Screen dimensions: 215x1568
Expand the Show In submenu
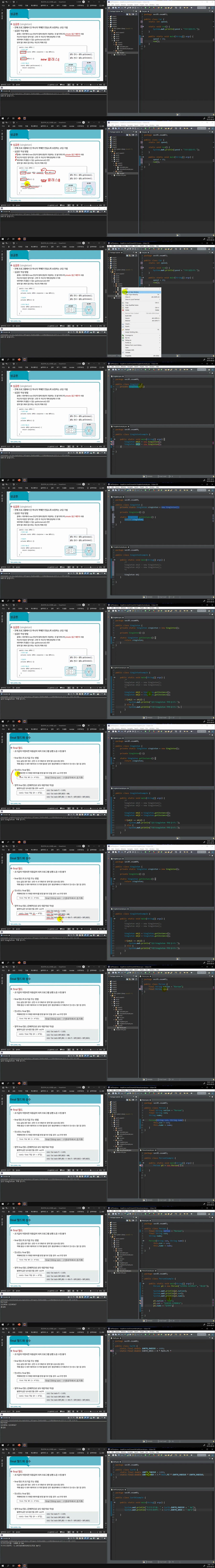128,297
